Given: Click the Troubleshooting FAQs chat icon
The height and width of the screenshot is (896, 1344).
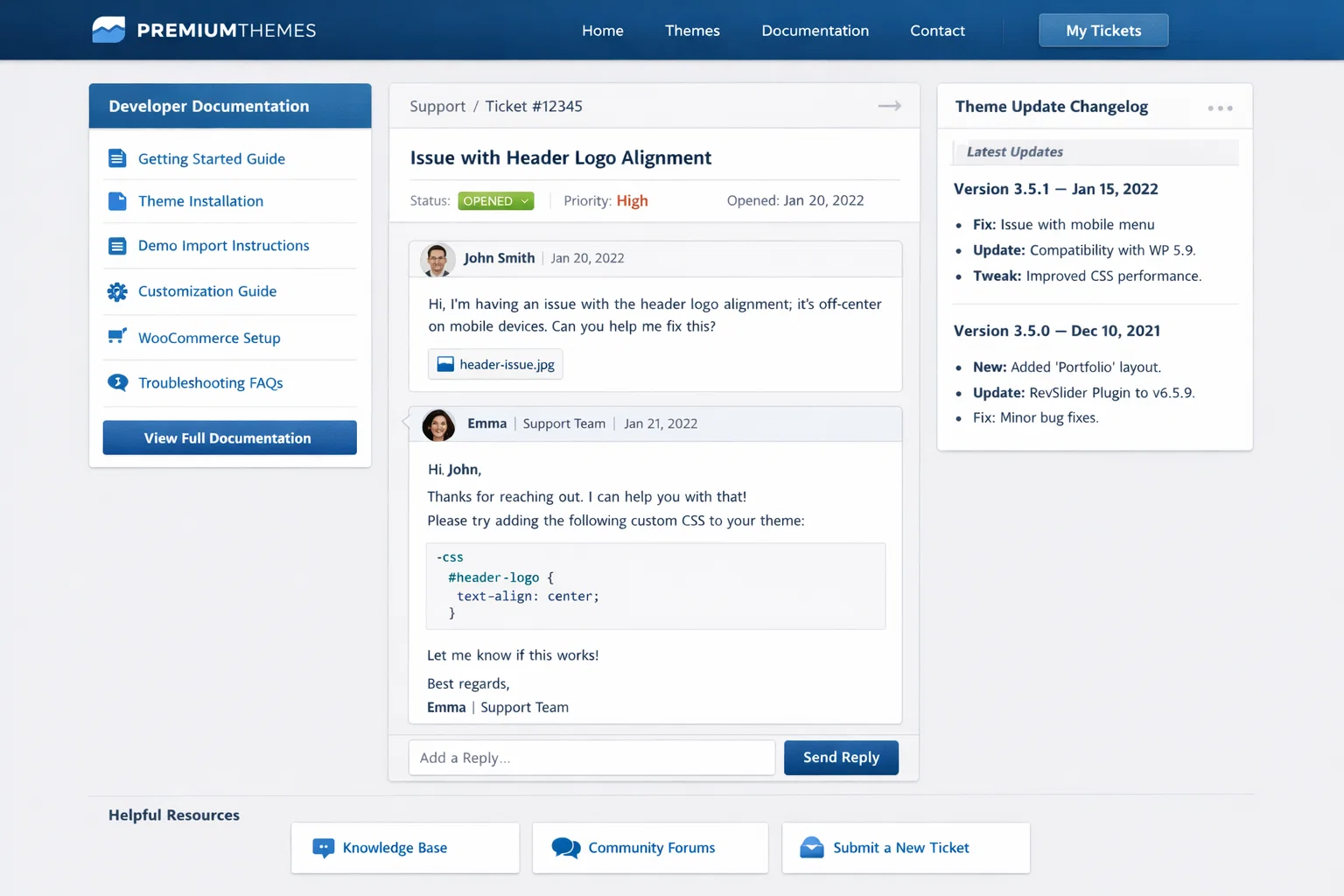Looking at the screenshot, I should [x=117, y=382].
